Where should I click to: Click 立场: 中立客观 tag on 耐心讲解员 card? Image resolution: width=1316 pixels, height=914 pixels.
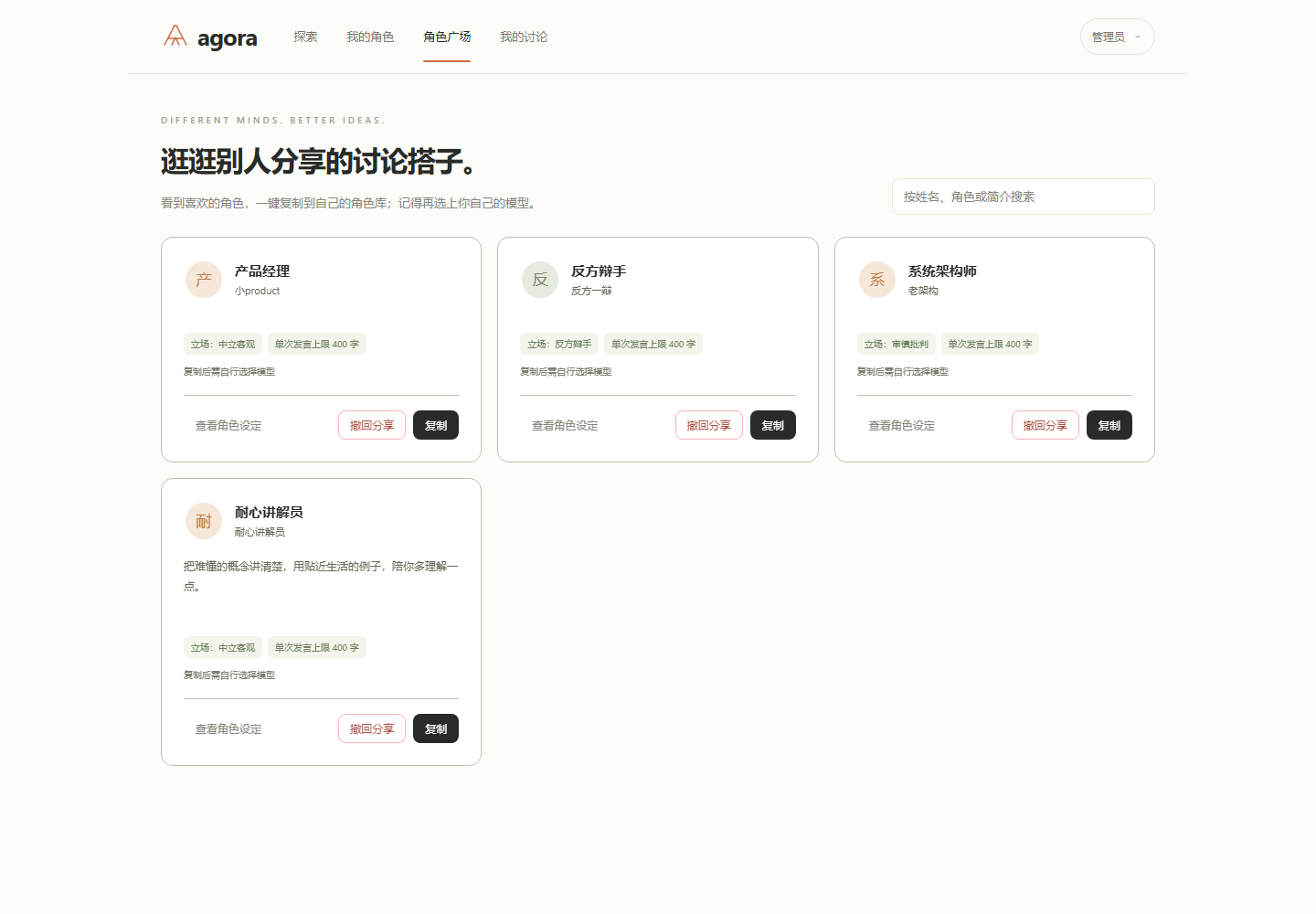(x=223, y=647)
